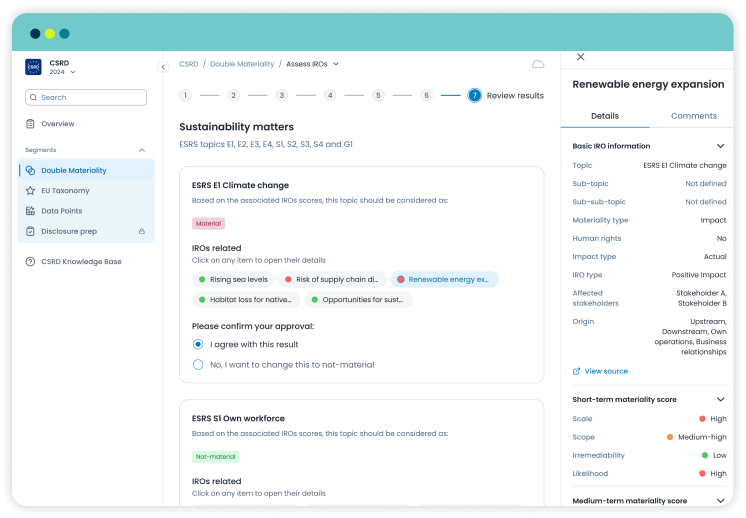The height and width of the screenshot is (518, 746).
Task: Click the CSRD breadcrumb link
Action: 189,64
